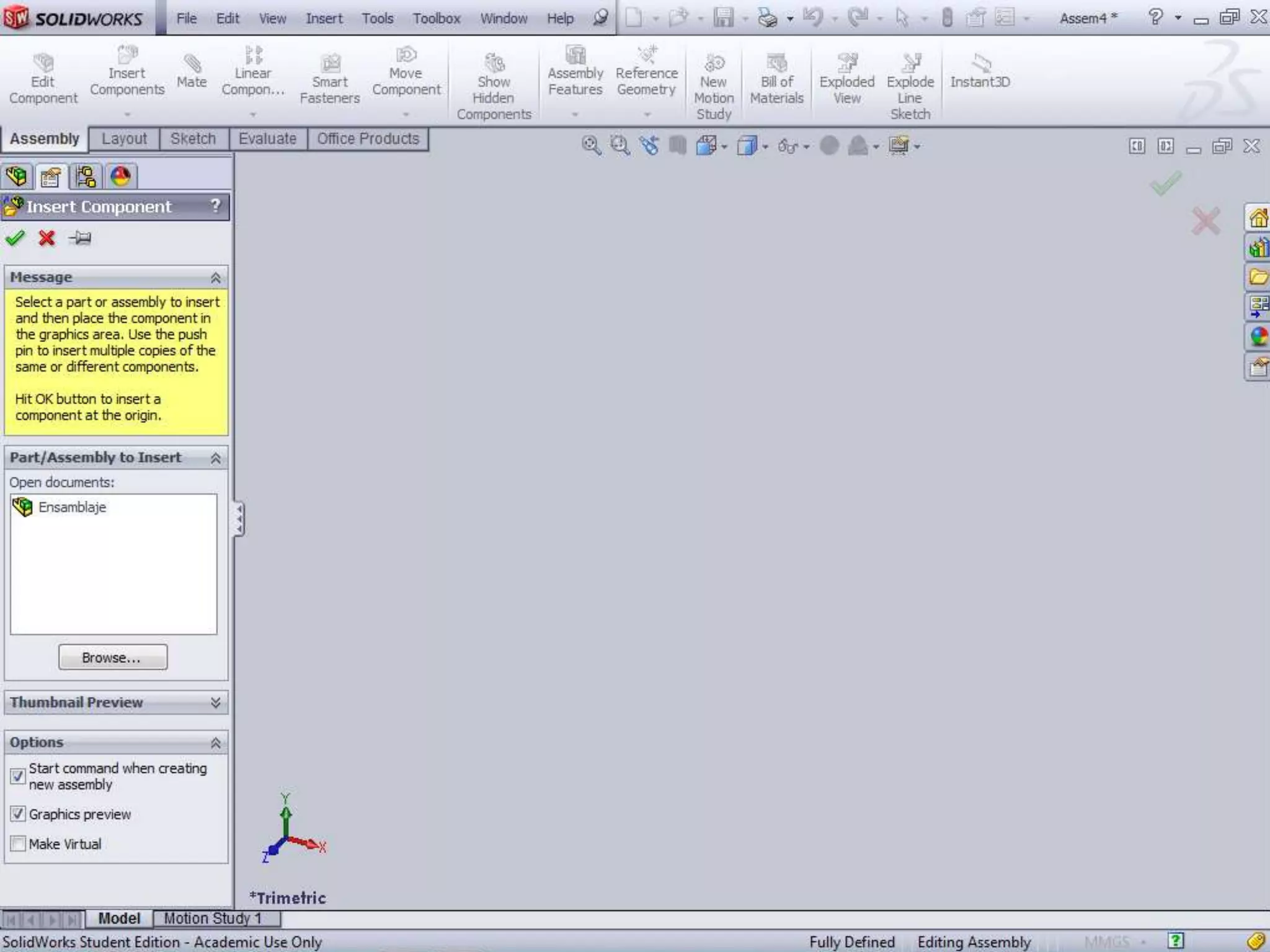Click the push pin icon
Viewport: 1270px width, 952px height.
80,238
